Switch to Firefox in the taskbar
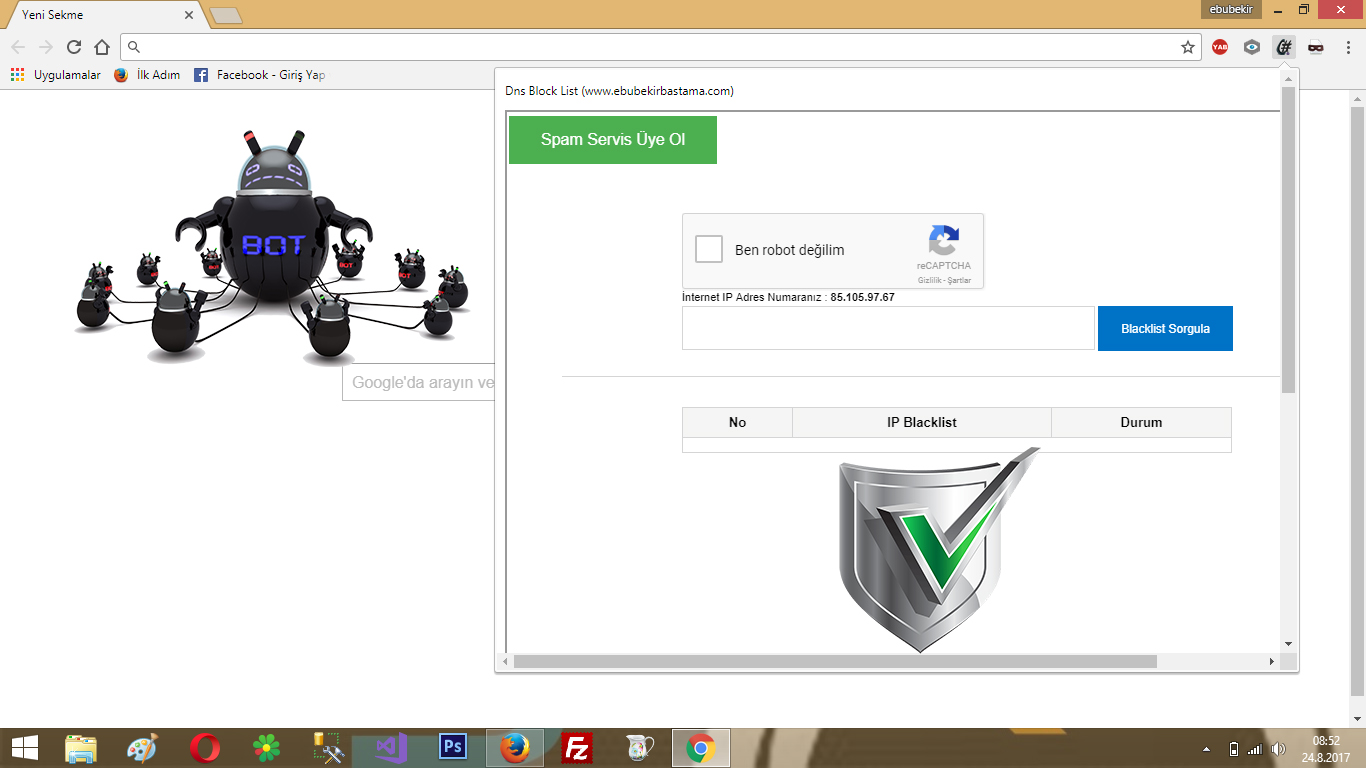This screenshot has height=768, width=1366. 515,748
